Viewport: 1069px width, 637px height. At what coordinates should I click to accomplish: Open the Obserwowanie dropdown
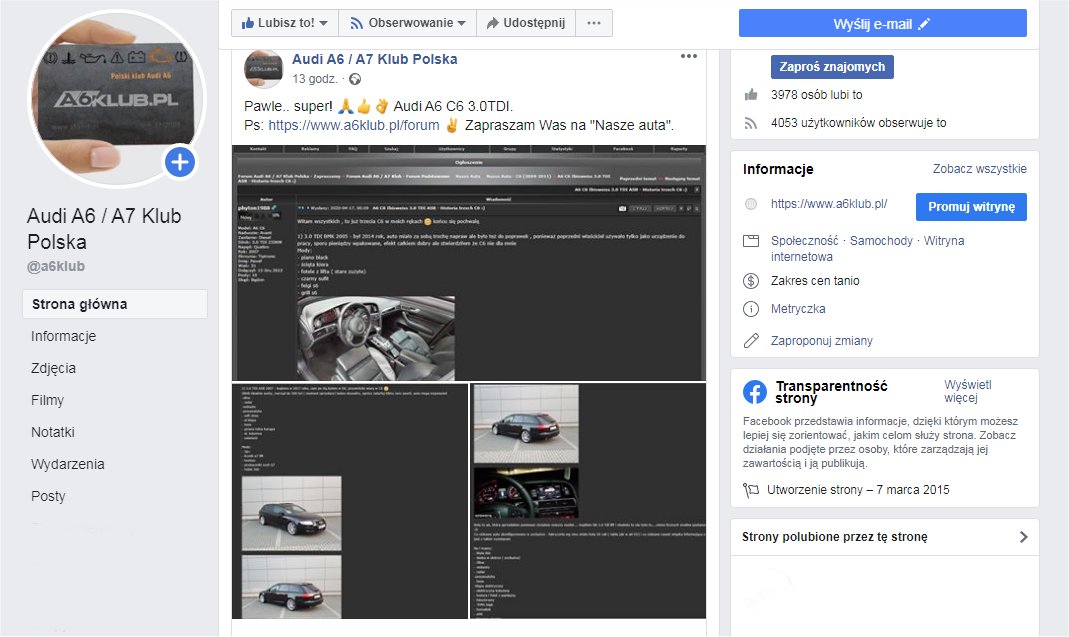tap(408, 23)
